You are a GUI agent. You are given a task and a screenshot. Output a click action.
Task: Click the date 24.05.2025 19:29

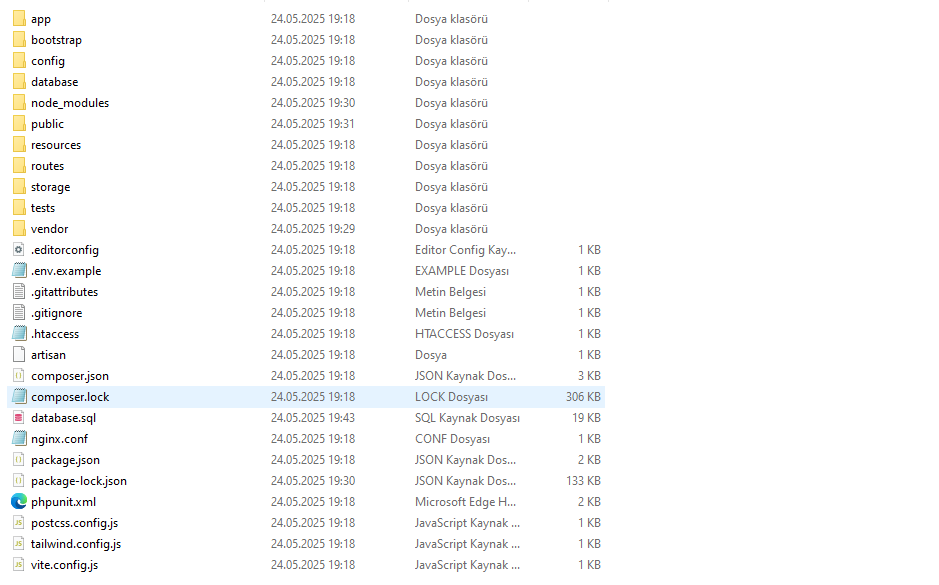[313, 229]
